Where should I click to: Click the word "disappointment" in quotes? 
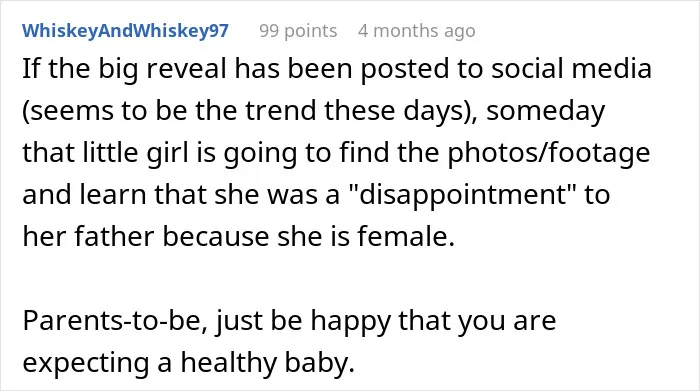[x=460, y=195]
